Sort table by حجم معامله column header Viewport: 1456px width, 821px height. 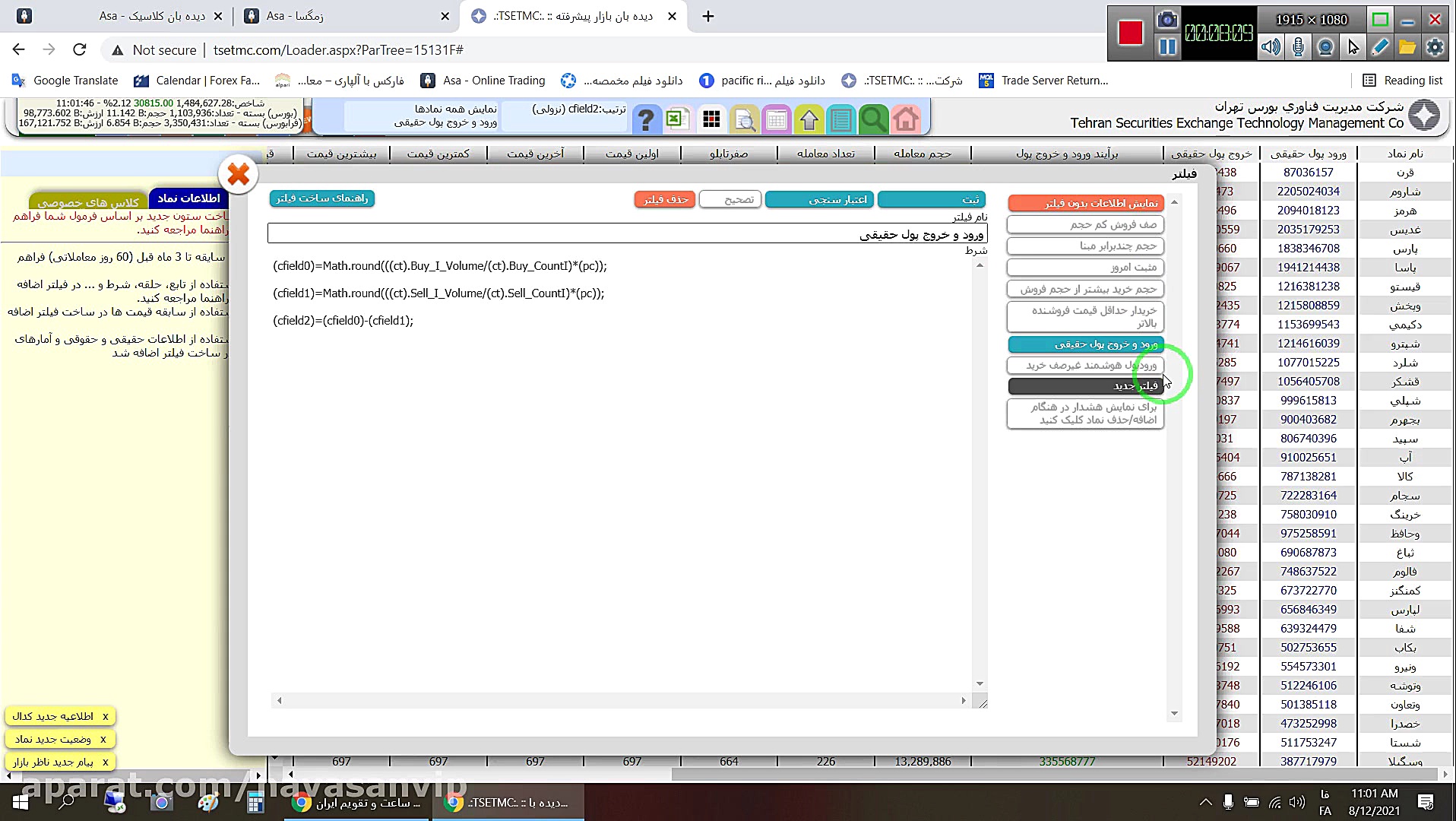click(x=923, y=154)
